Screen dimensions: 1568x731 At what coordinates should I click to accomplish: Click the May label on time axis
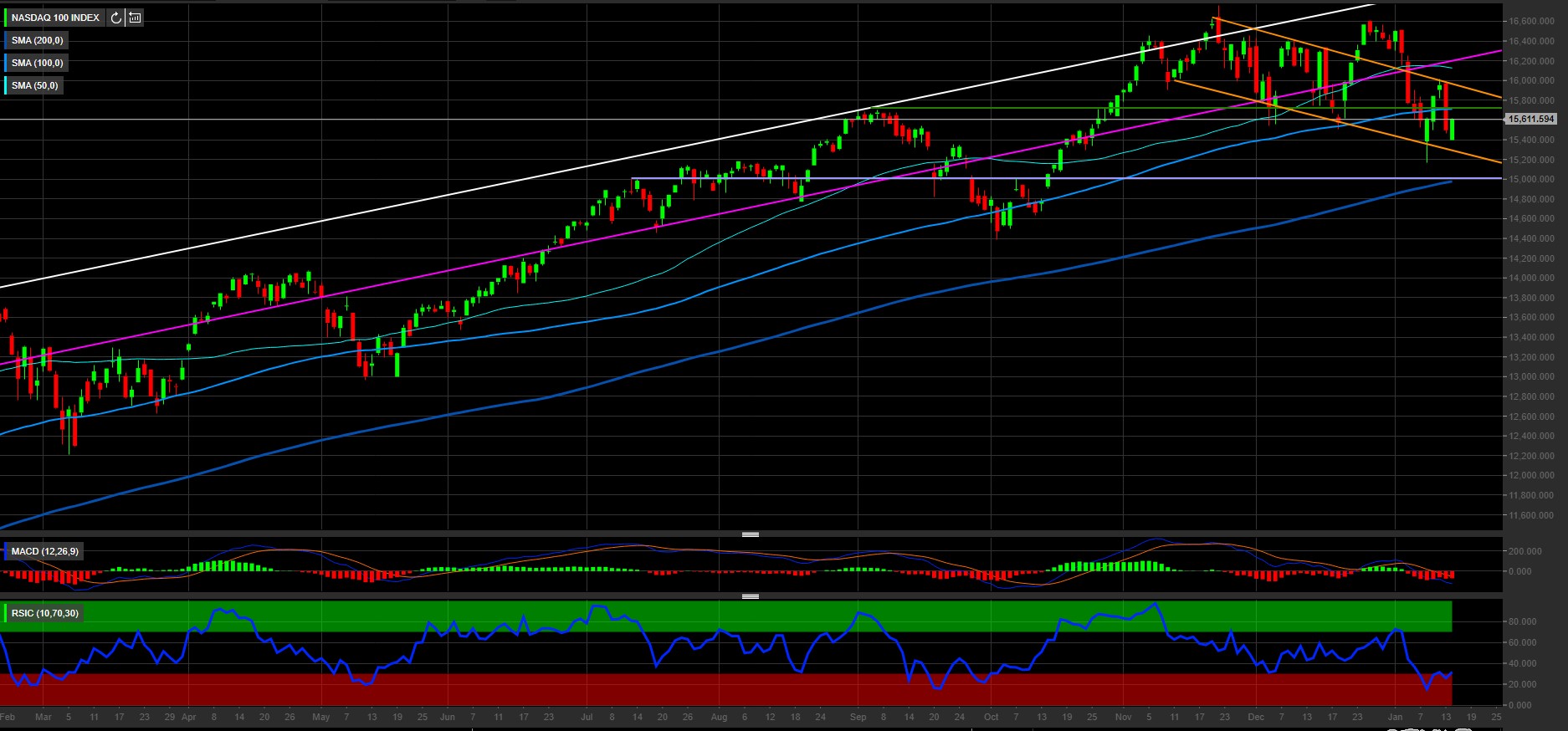click(321, 717)
